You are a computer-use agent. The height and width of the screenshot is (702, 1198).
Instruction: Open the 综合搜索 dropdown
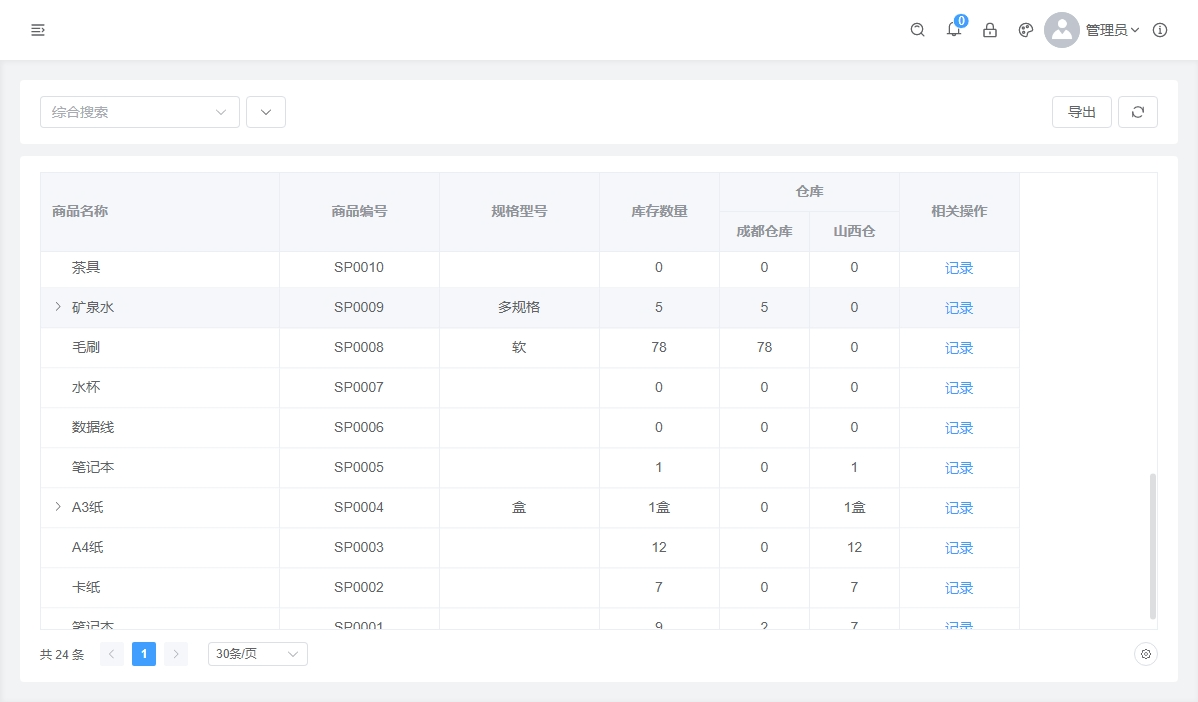point(140,112)
